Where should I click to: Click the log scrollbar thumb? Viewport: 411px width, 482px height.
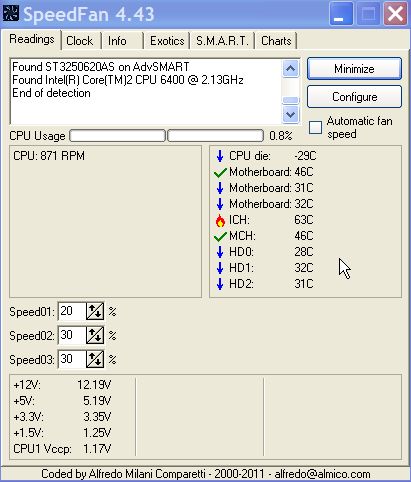pyautogui.click(x=291, y=100)
